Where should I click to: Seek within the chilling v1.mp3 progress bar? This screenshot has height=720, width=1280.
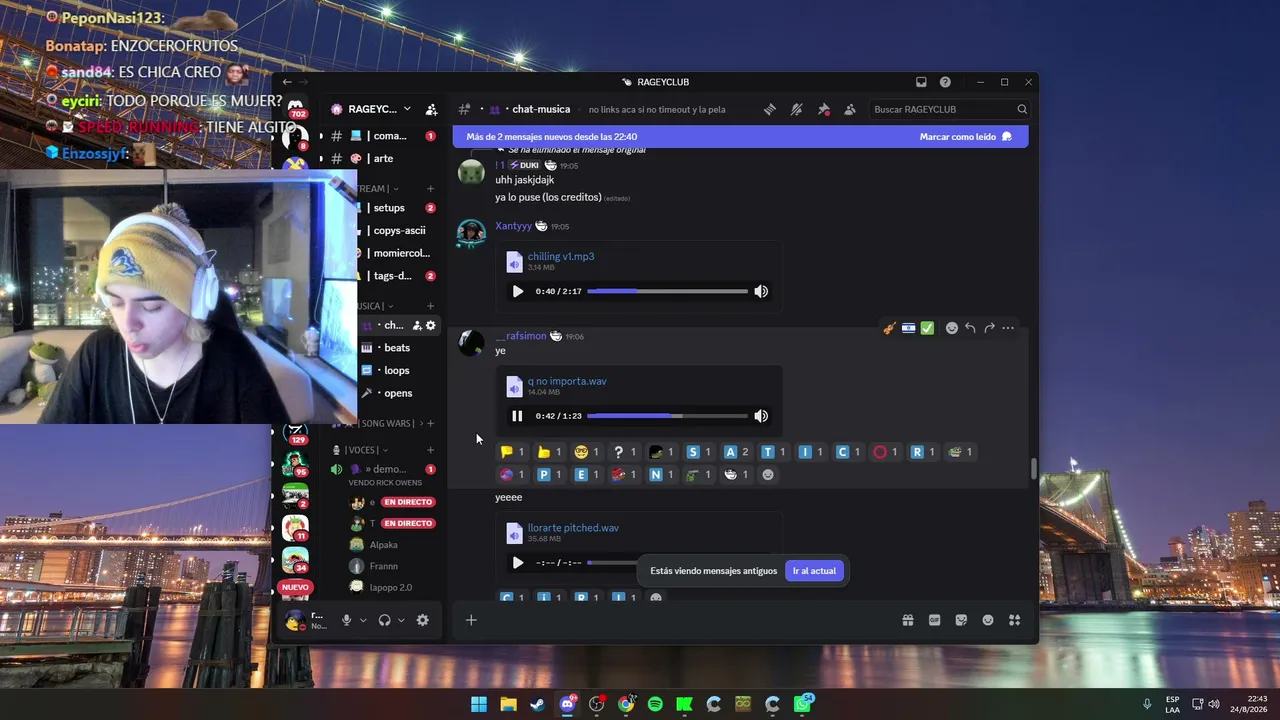point(667,291)
